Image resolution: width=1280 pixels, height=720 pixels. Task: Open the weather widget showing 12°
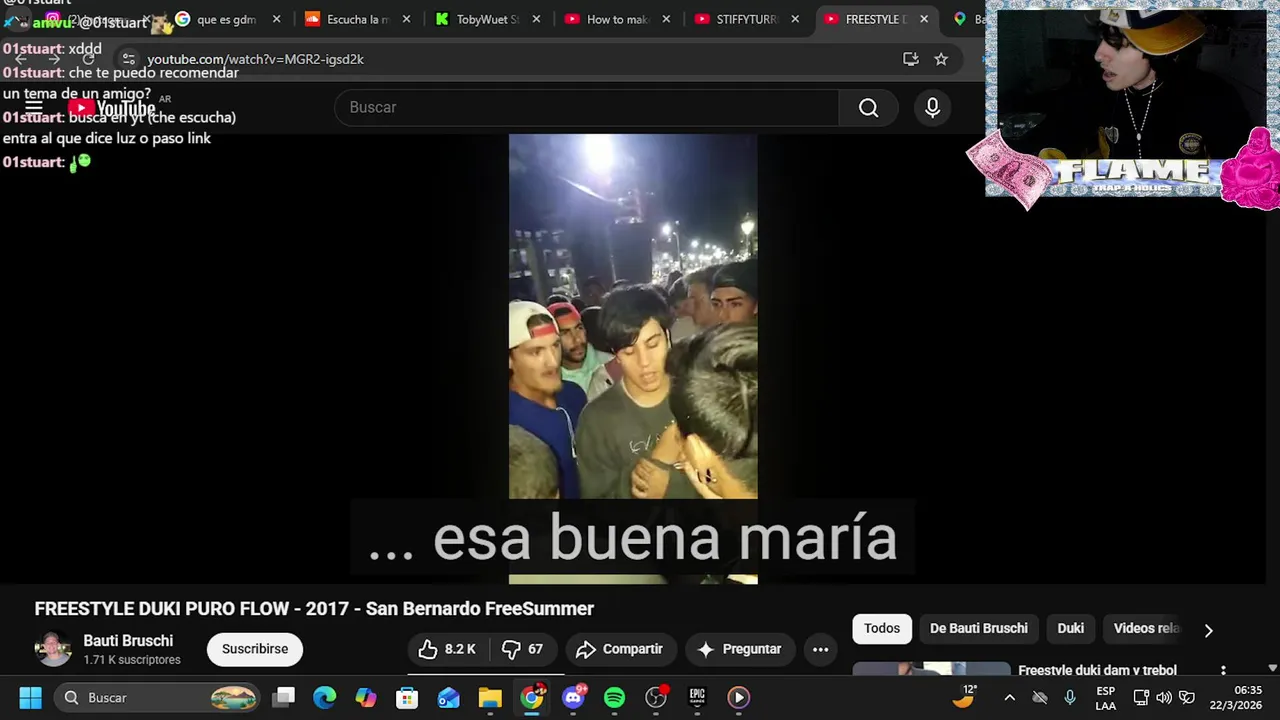[965, 697]
